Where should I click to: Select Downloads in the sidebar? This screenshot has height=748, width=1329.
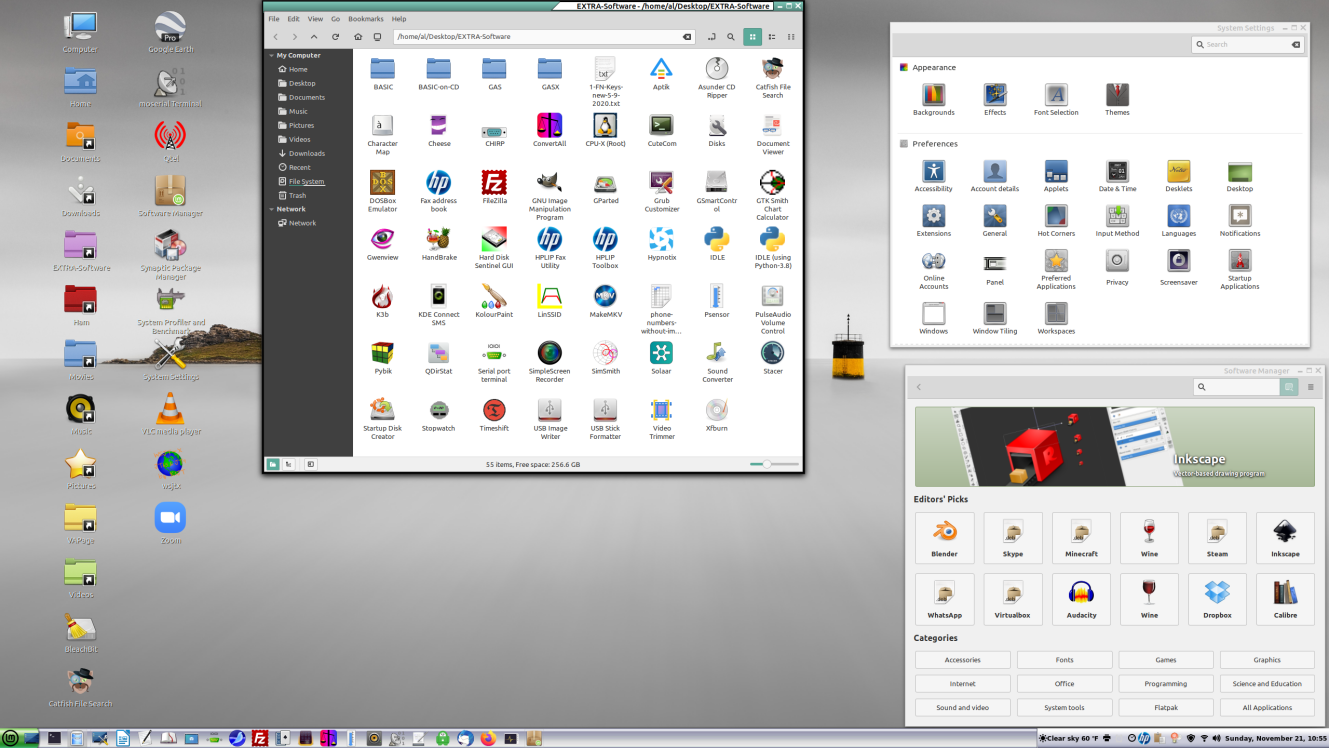[x=307, y=153]
